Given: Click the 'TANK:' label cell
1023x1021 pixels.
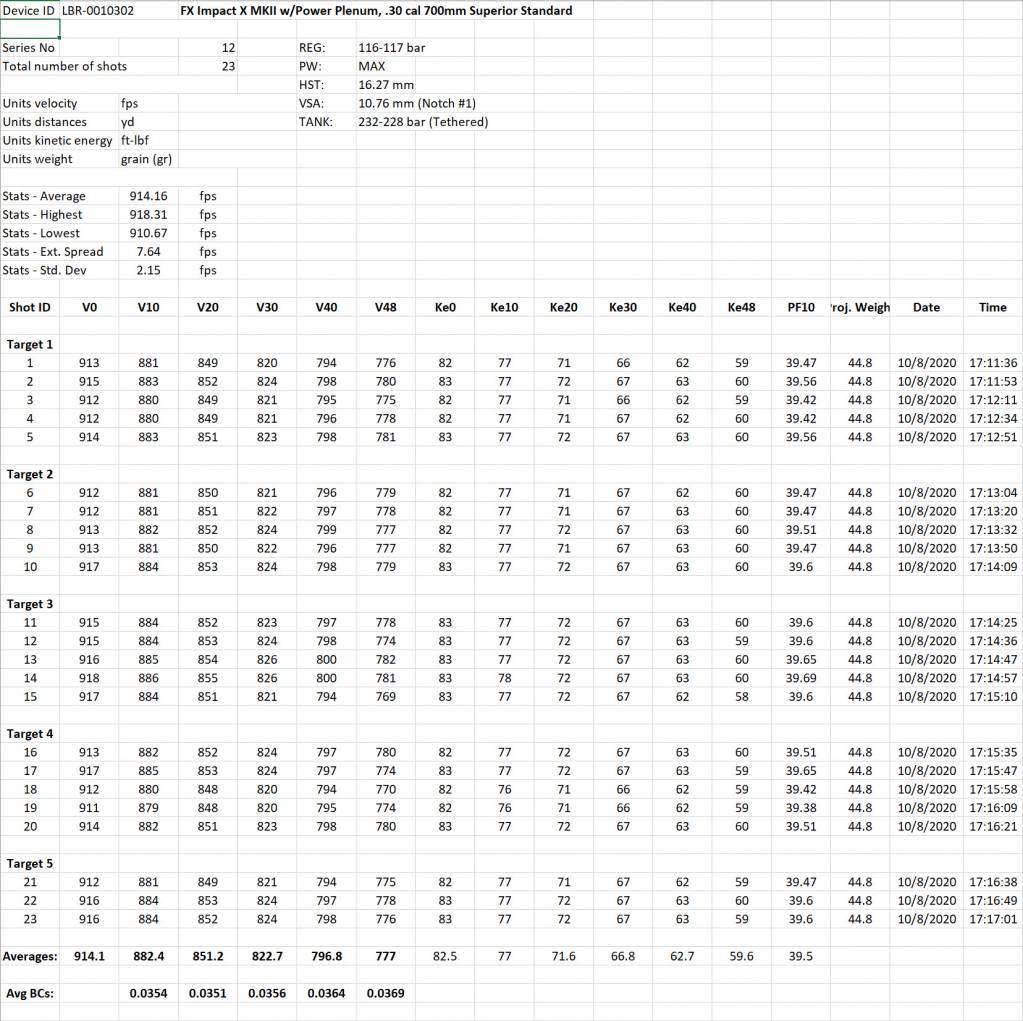Looking at the screenshot, I should 316,121.
